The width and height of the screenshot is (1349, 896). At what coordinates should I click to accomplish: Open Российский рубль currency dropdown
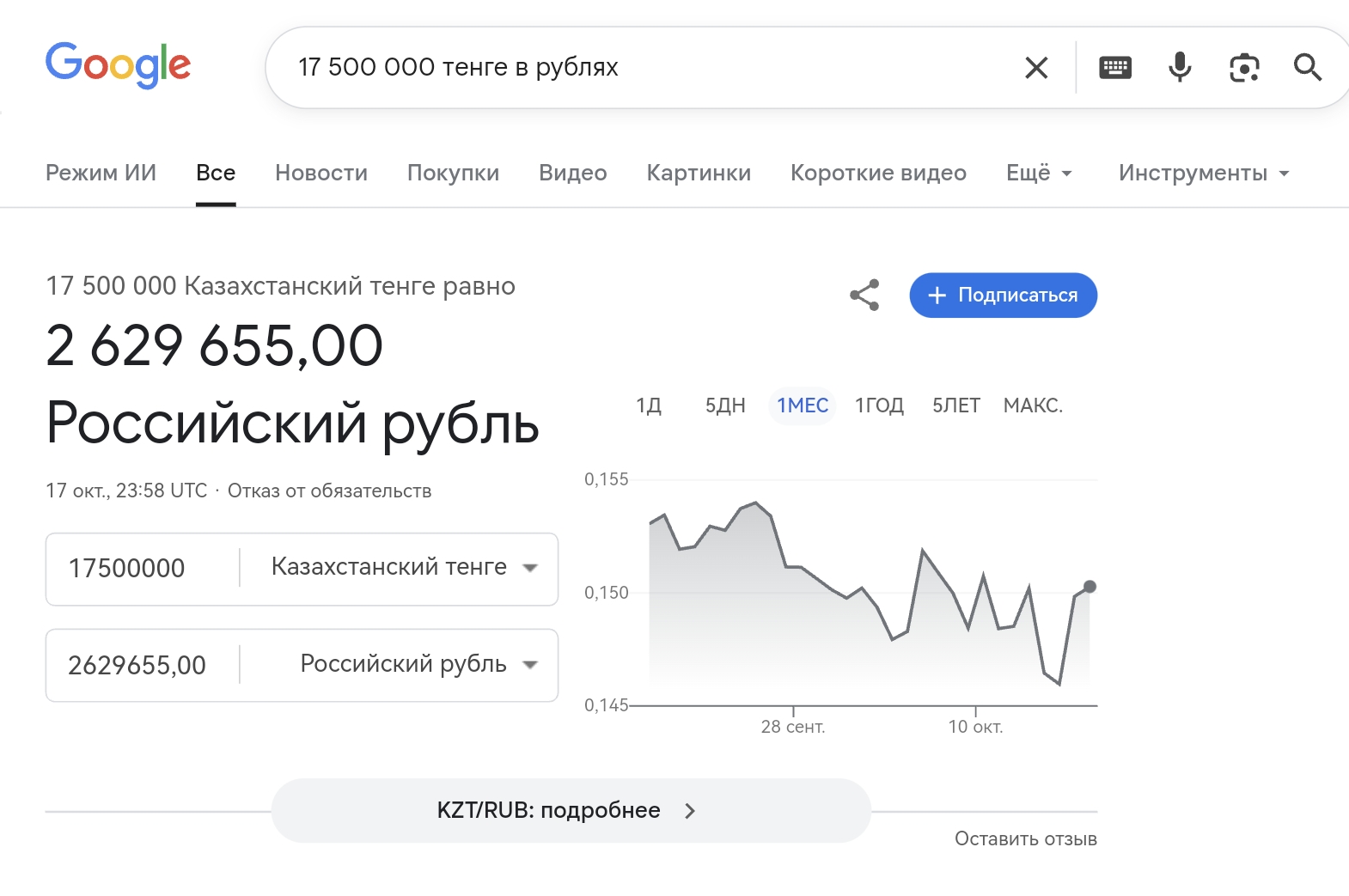tap(418, 664)
